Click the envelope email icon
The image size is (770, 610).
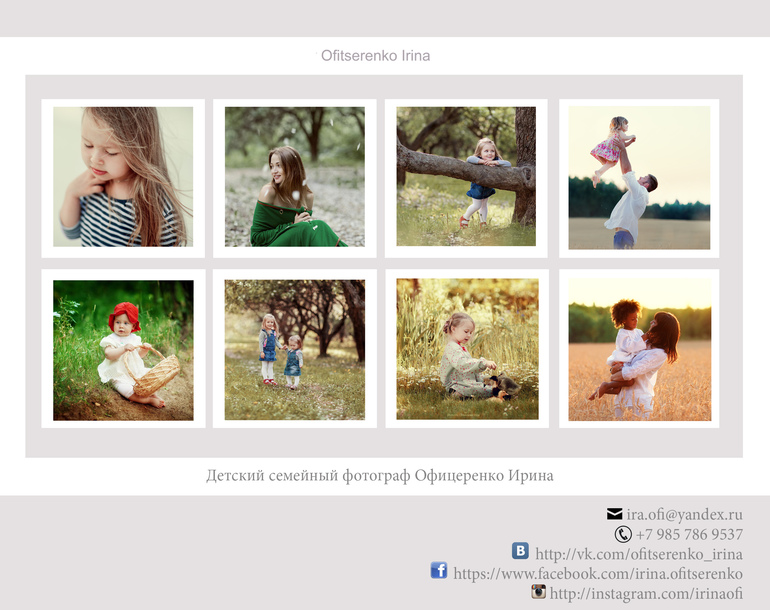(x=614, y=514)
